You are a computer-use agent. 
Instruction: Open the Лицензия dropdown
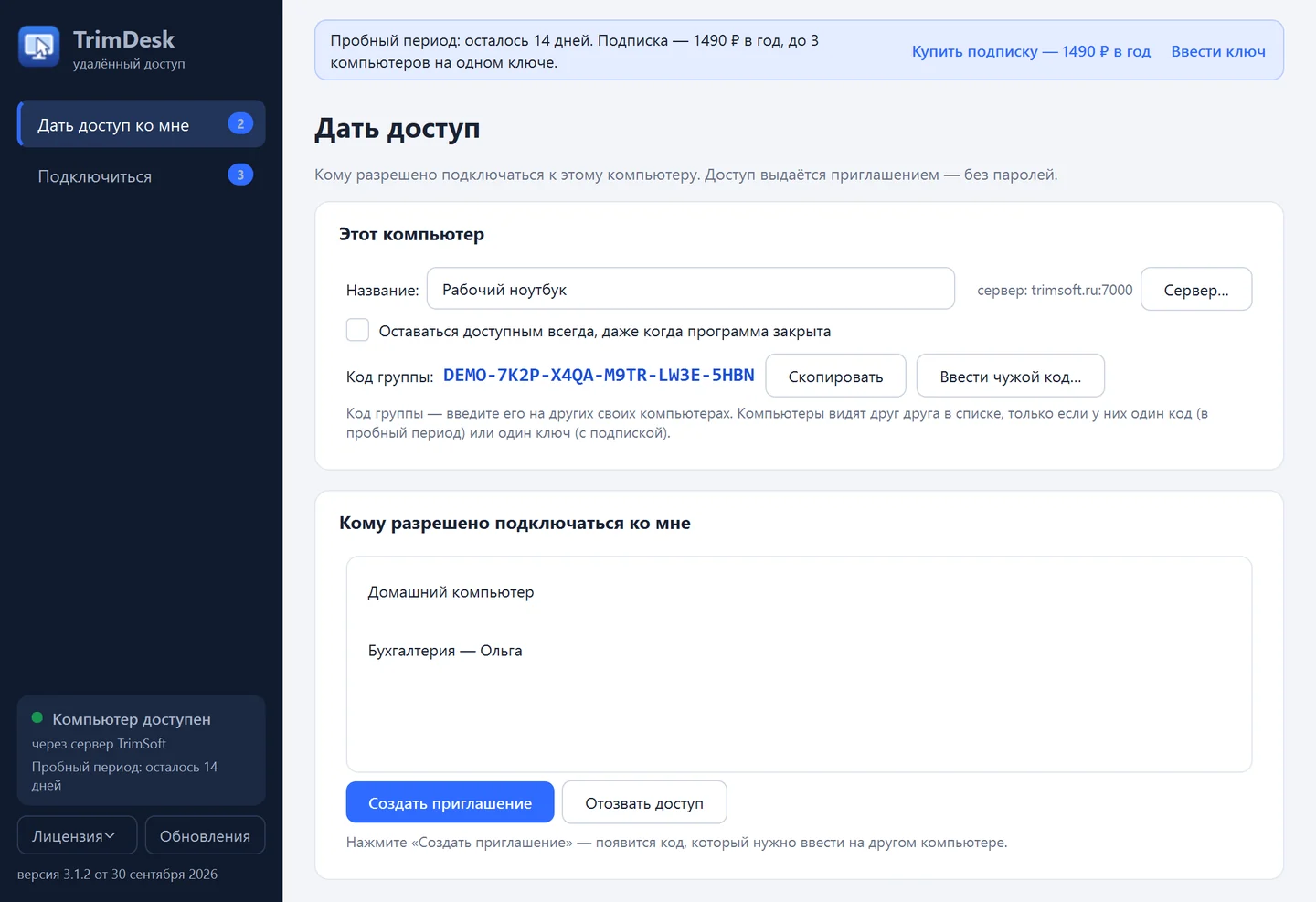pos(77,835)
